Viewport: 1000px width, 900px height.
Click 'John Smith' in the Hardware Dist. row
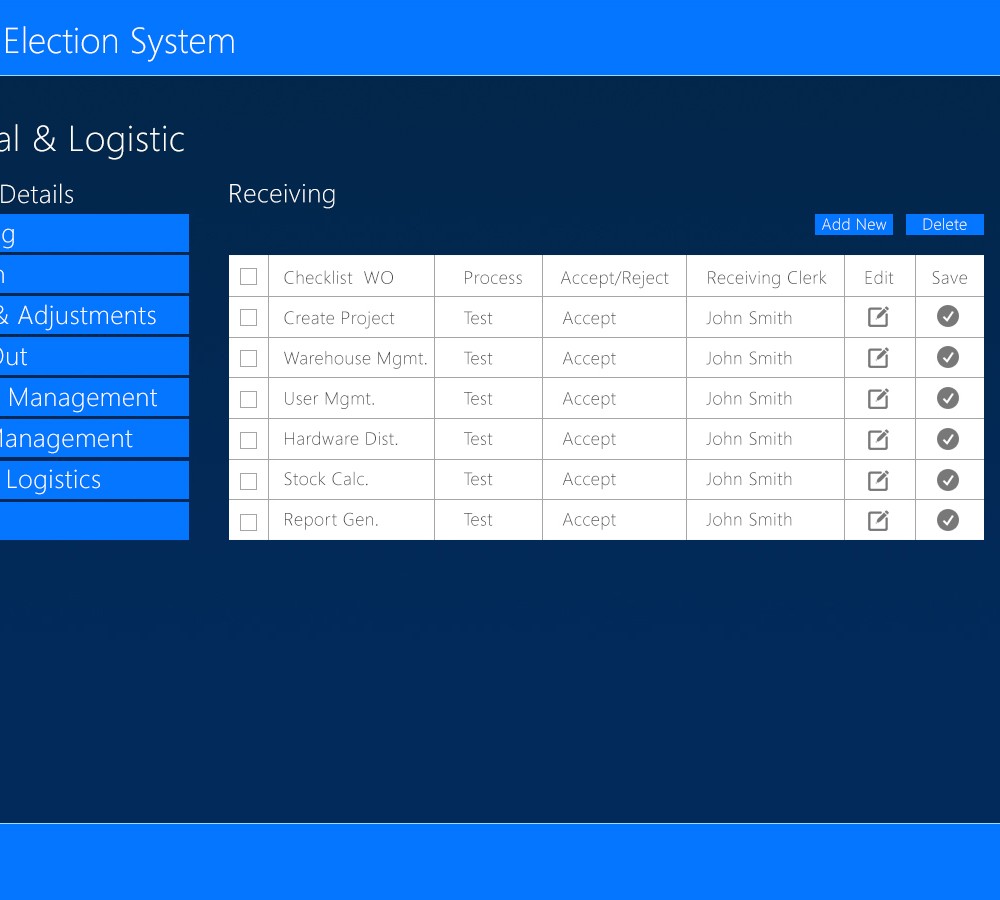coord(749,439)
